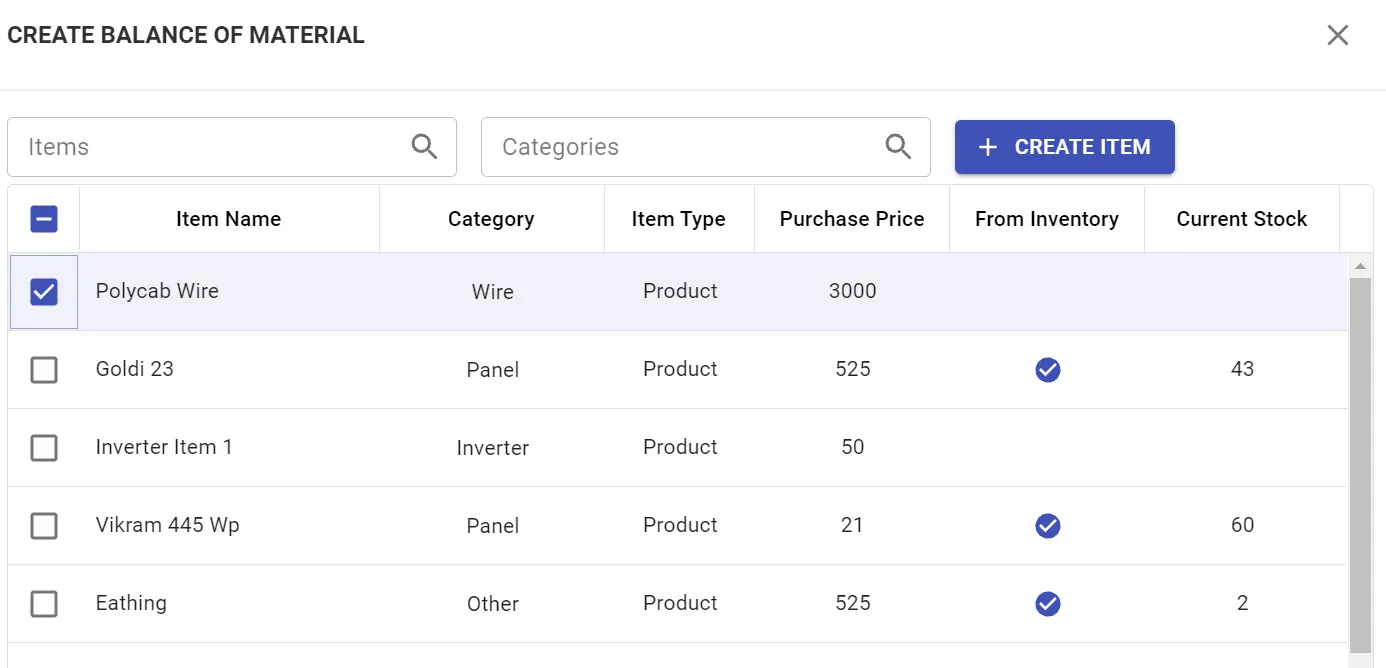The image size is (1386, 668).
Task: Click the From Inventory checkmark for Vikram 445 Wp
Action: (x=1047, y=526)
